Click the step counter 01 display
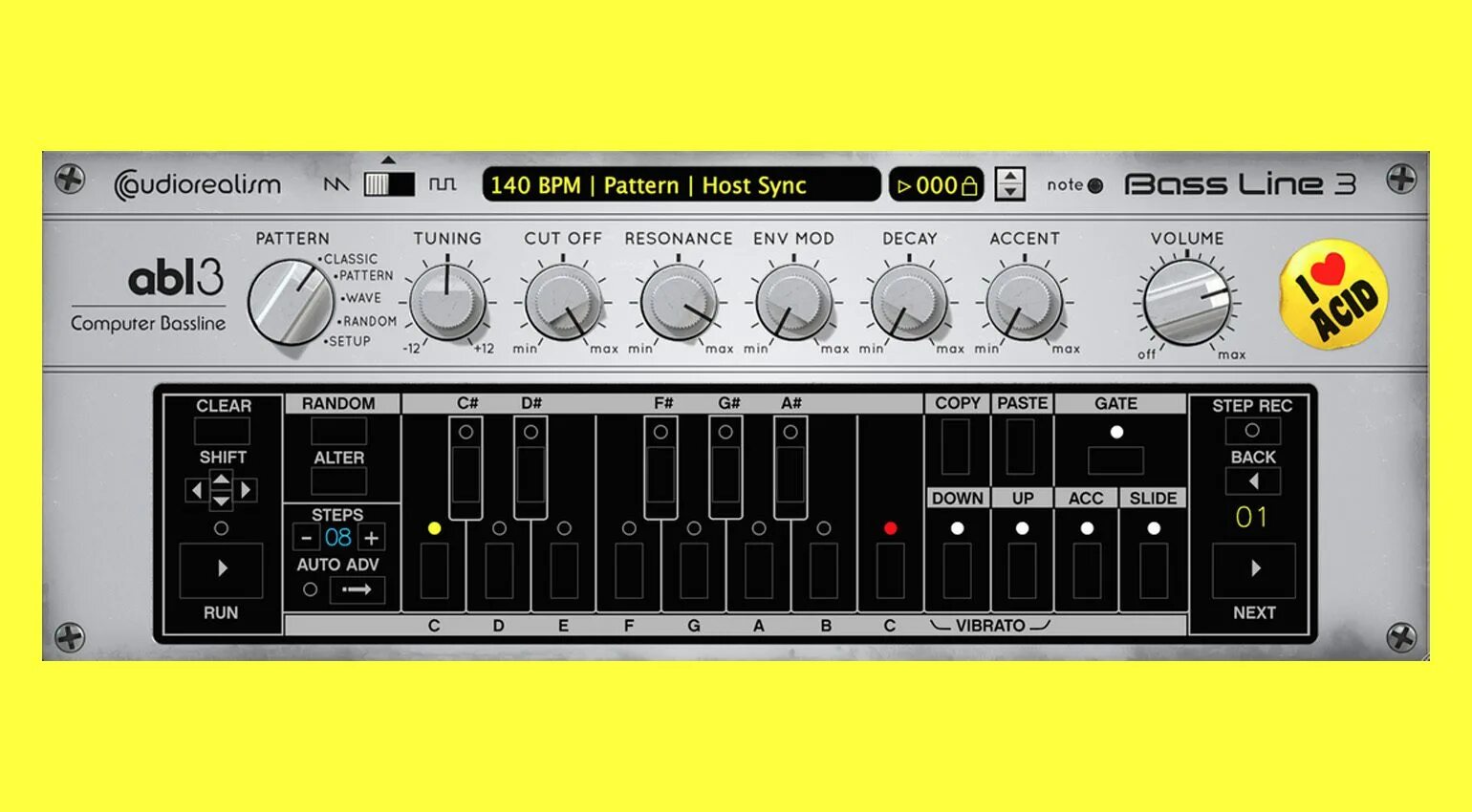1472x812 pixels. [x=1252, y=518]
